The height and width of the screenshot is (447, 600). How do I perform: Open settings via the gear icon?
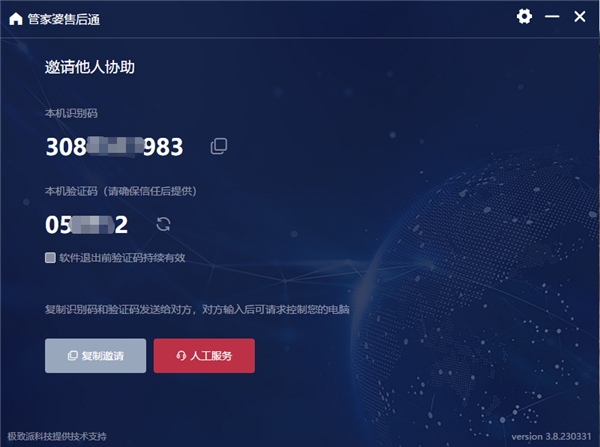click(x=524, y=16)
